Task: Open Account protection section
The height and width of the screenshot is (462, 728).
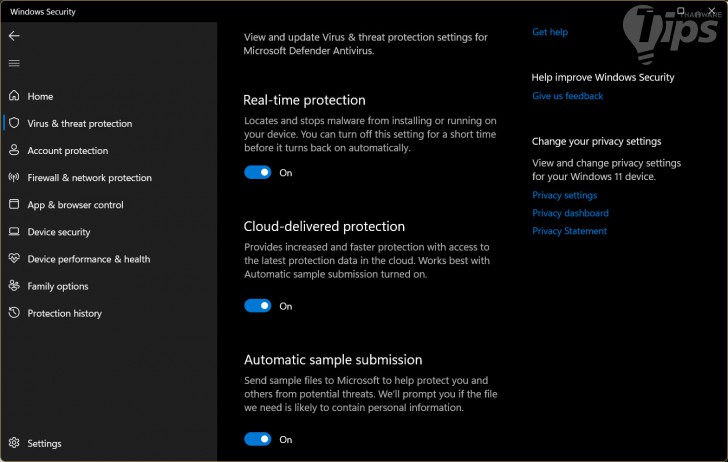Action: (68, 150)
